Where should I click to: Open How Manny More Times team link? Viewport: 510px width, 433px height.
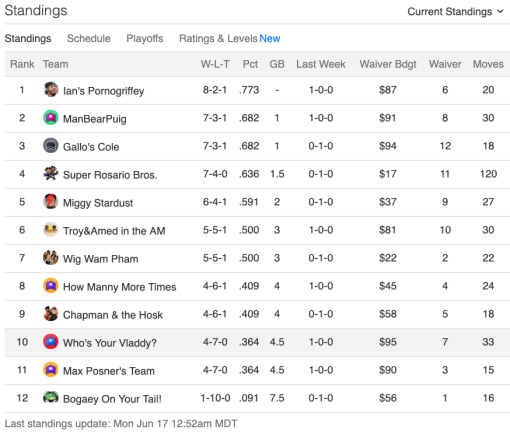119,287
